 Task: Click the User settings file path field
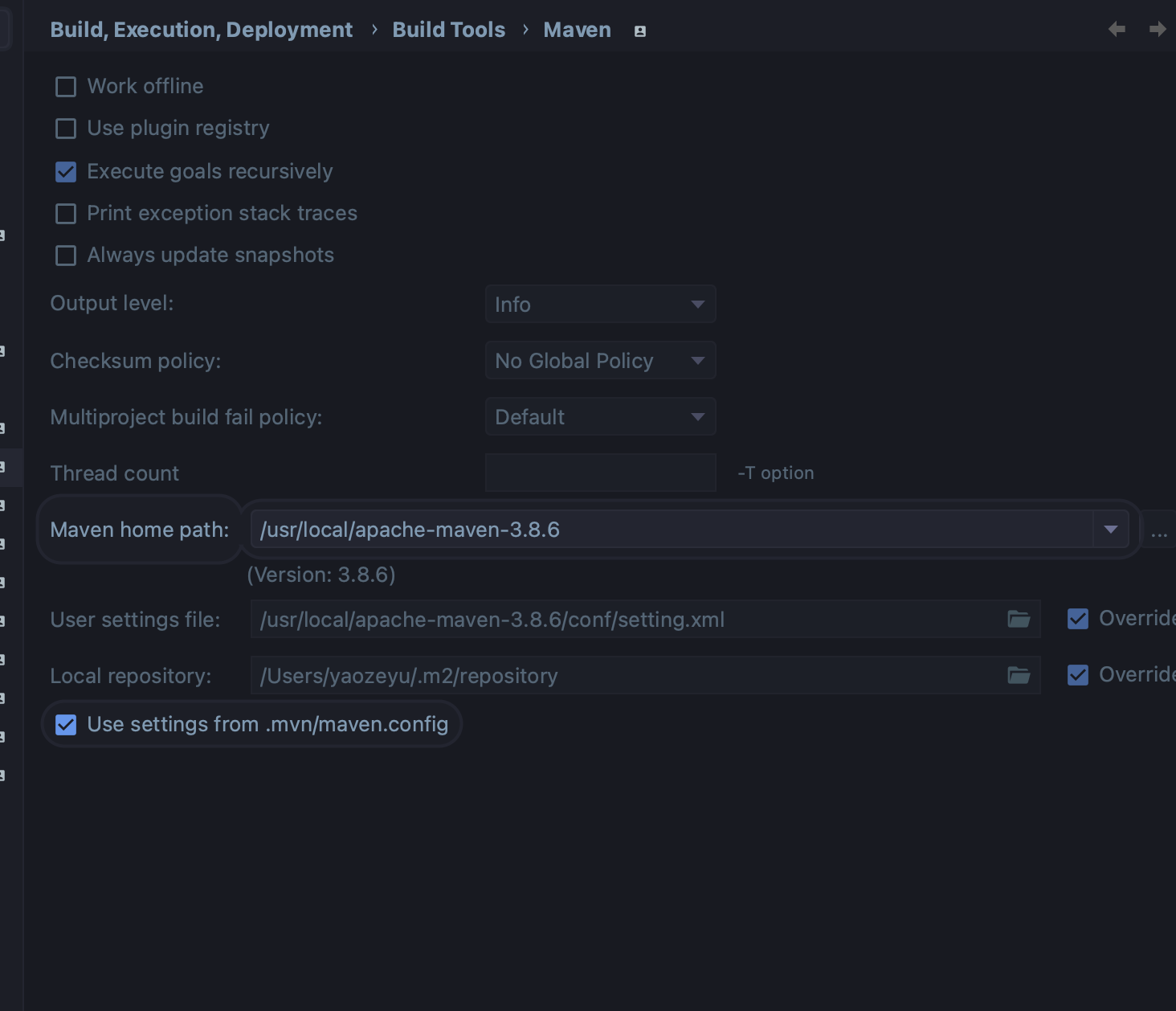coord(646,619)
